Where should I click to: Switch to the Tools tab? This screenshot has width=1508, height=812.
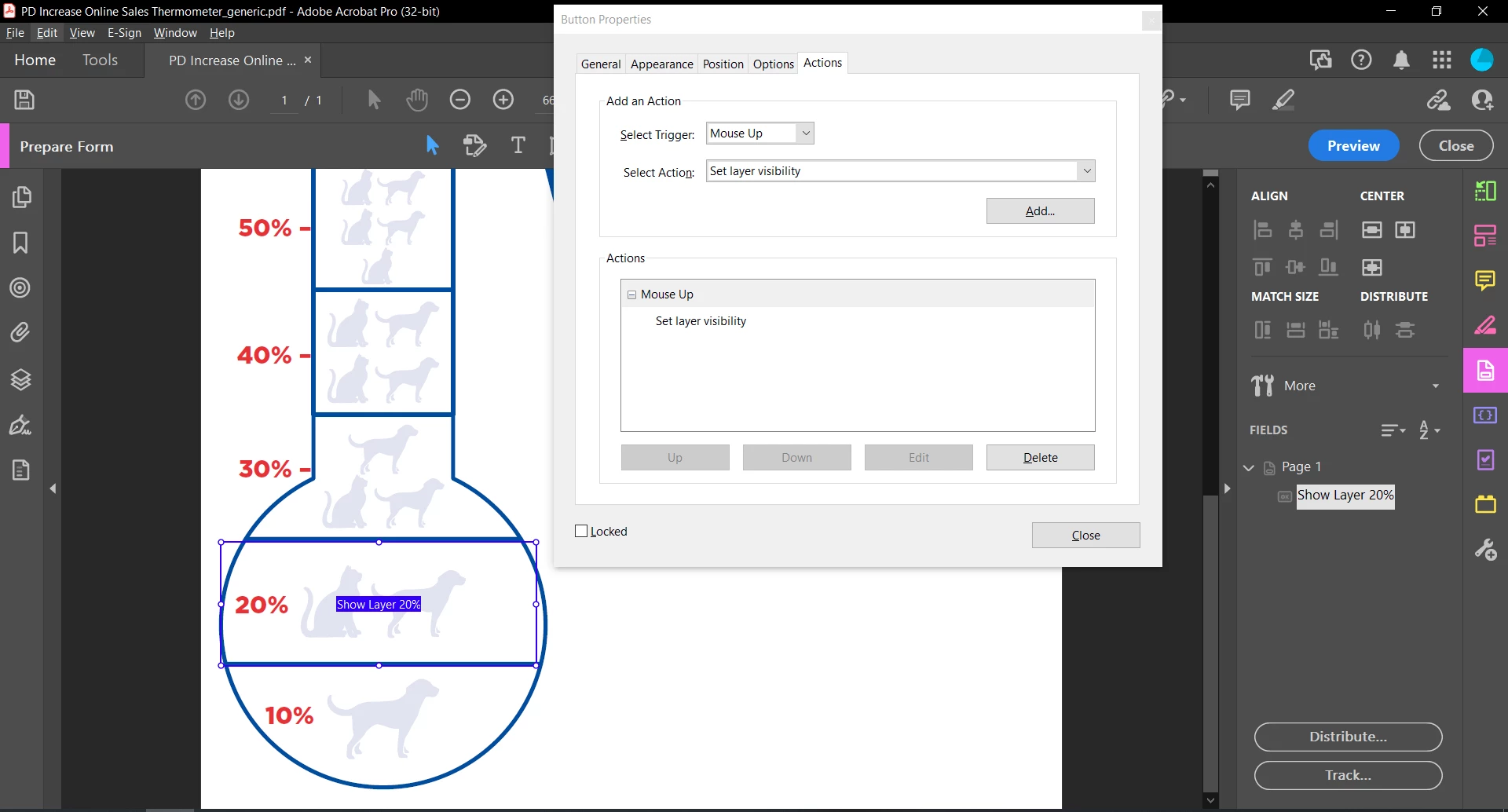[100, 60]
